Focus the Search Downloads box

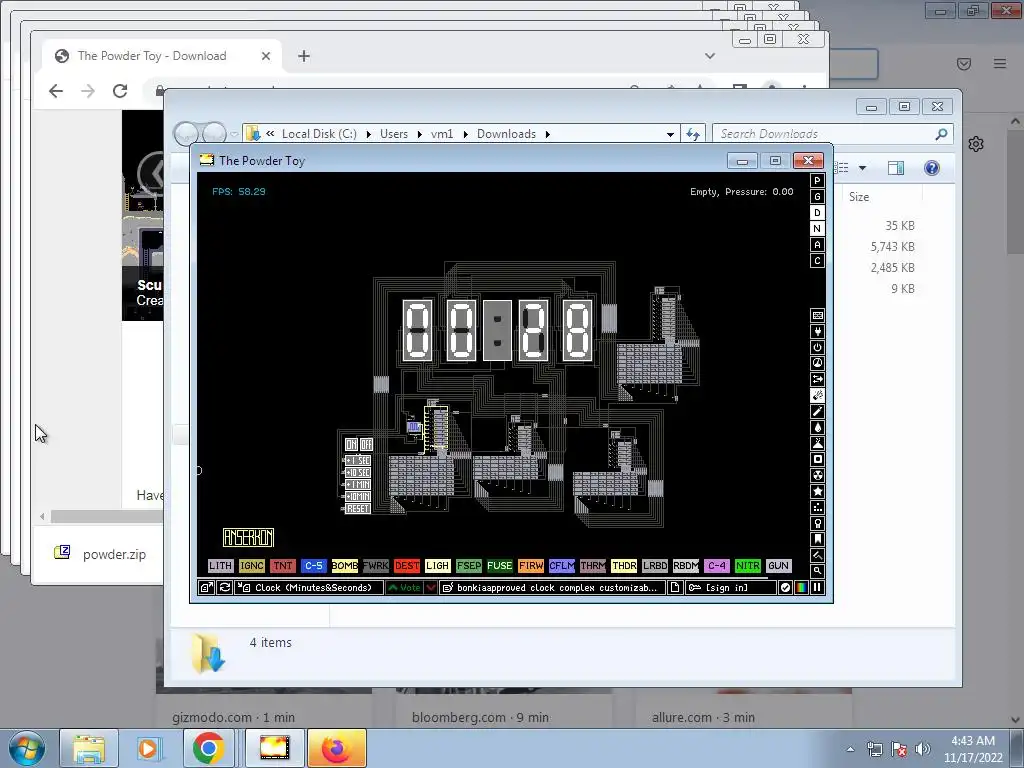point(833,134)
